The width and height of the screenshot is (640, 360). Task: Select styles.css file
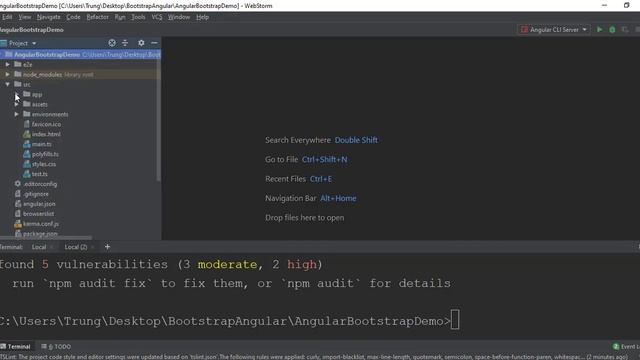(44, 164)
